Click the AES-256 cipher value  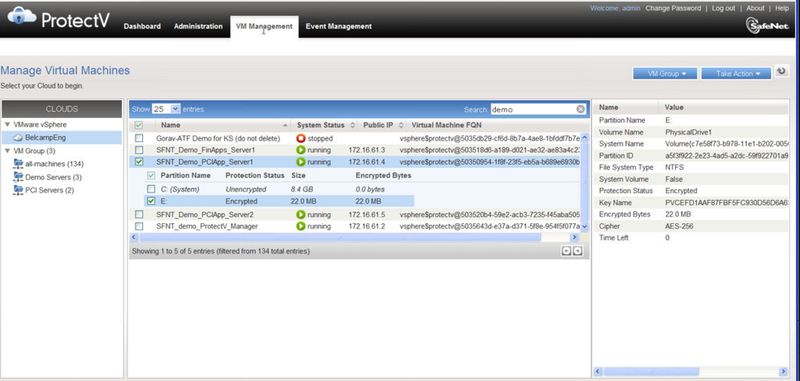tap(679, 226)
